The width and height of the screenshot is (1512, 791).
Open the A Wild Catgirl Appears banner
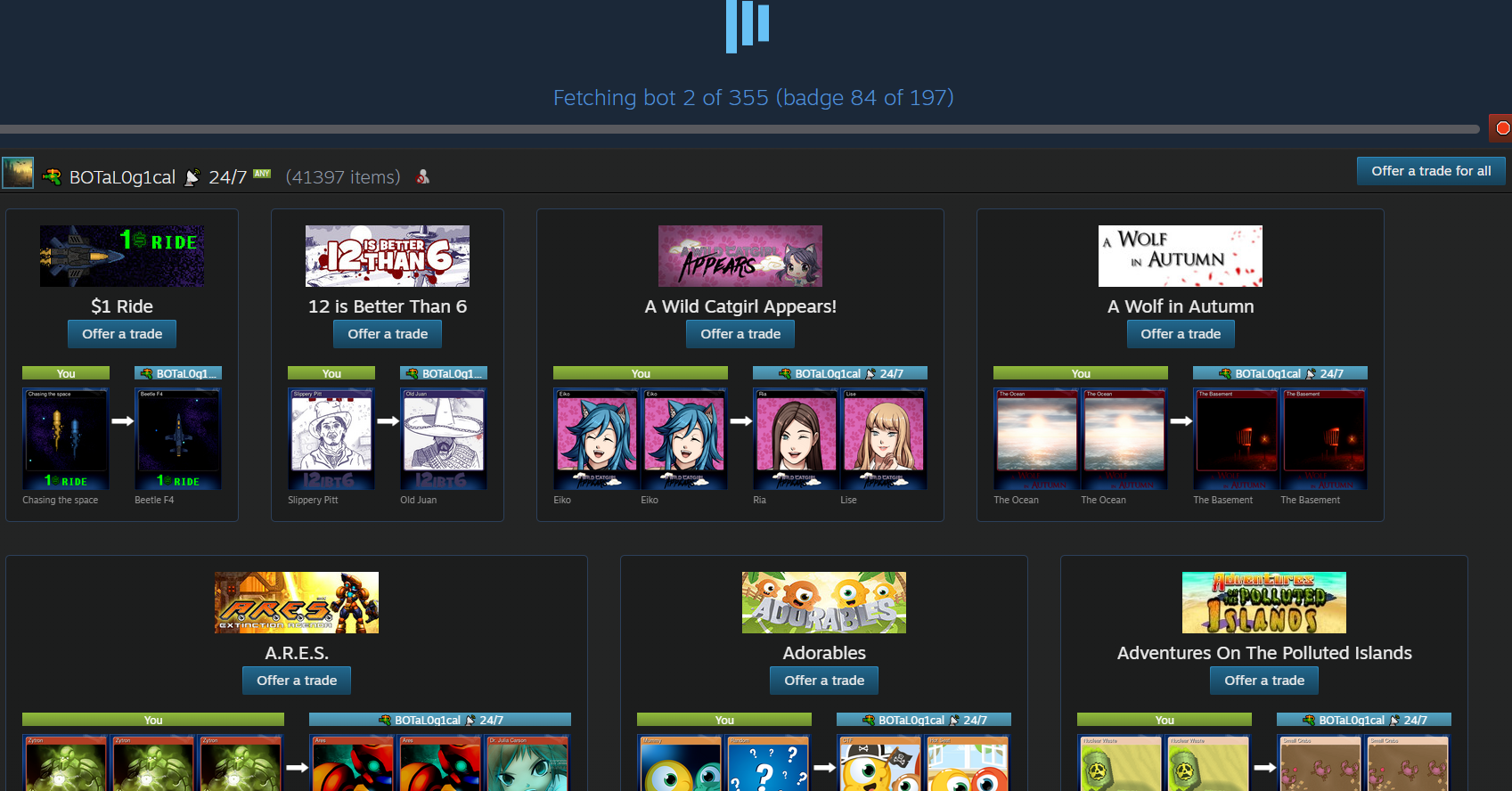740,256
